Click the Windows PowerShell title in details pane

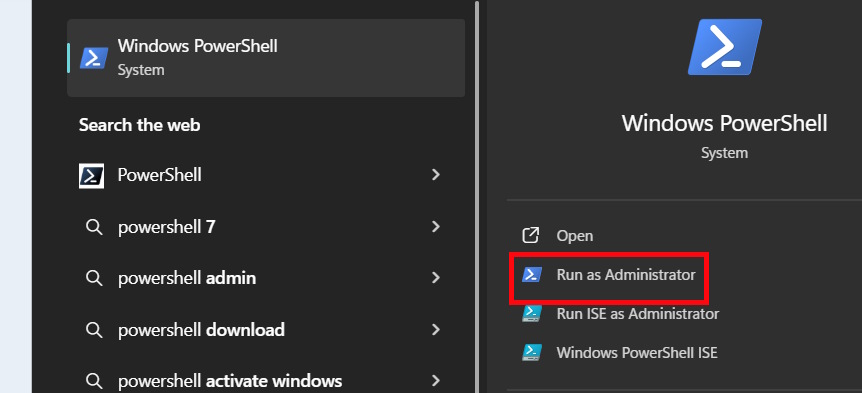tap(724, 123)
